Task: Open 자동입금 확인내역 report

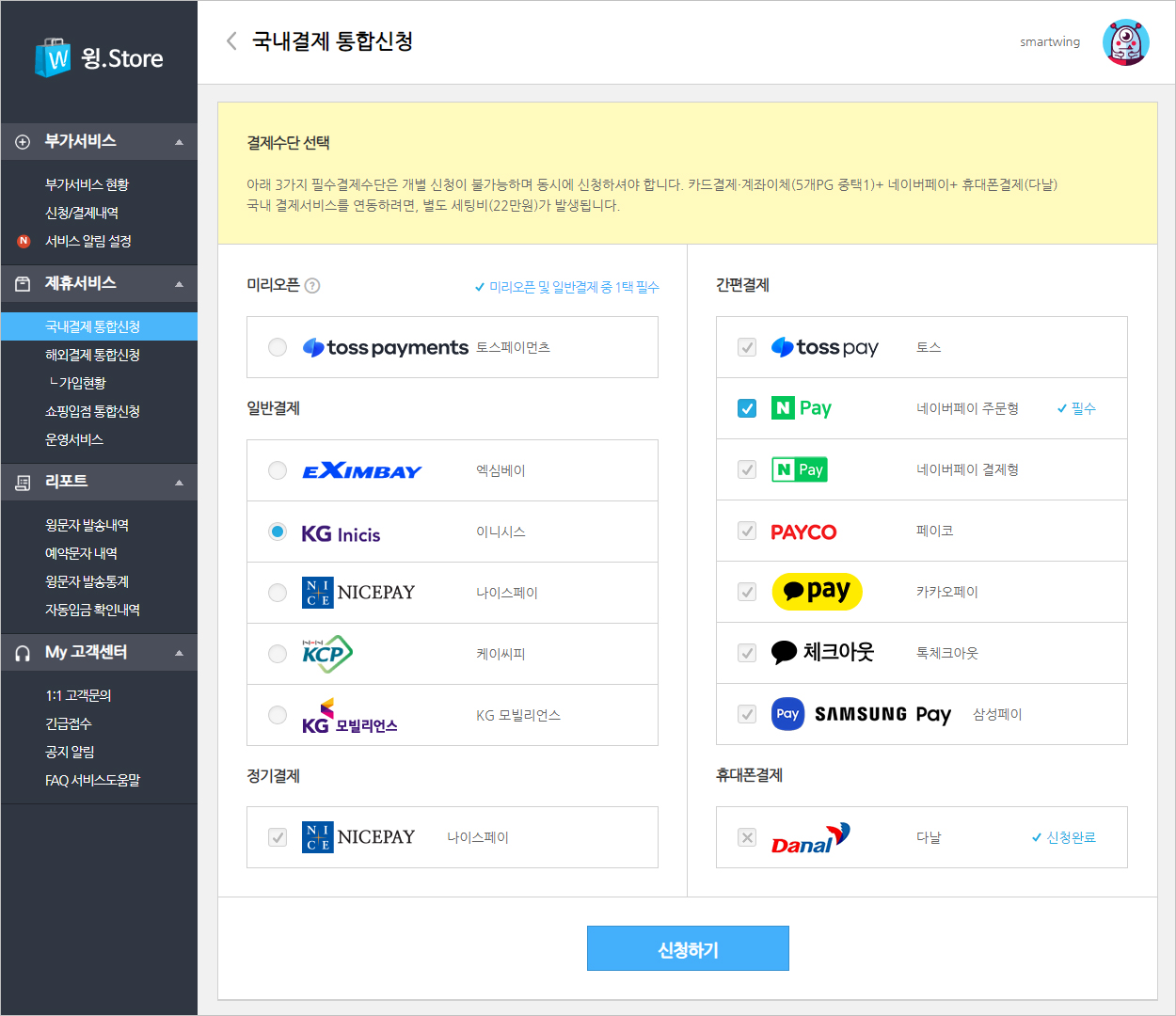Action: tap(92, 610)
